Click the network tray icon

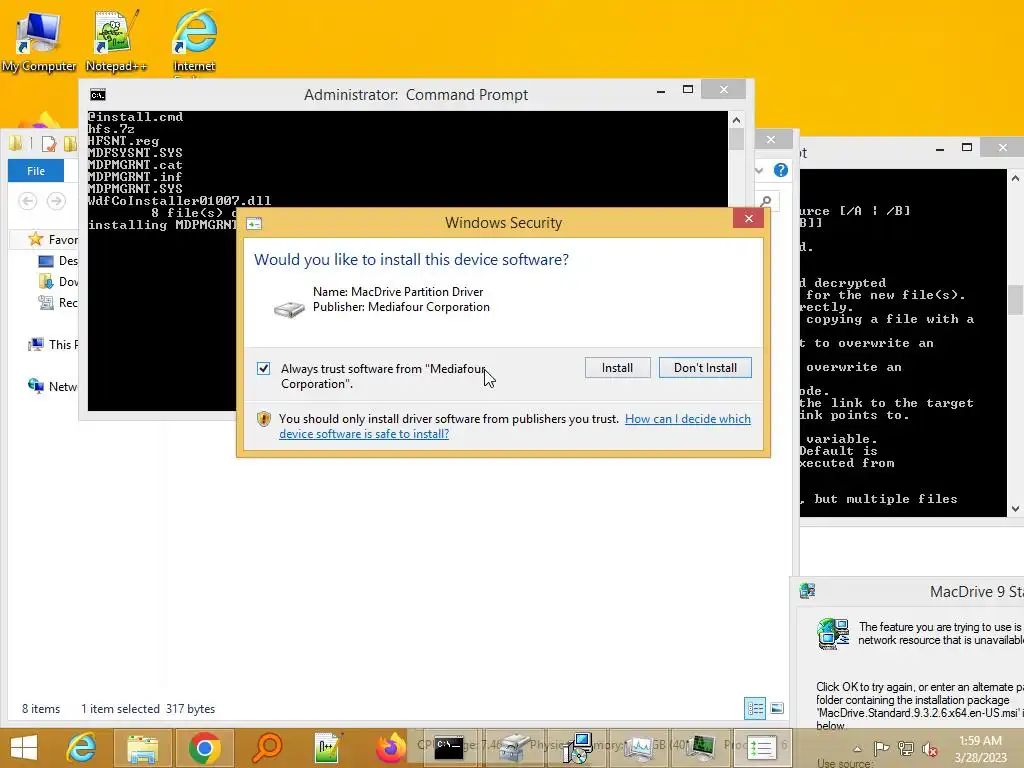click(x=906, y=748)
